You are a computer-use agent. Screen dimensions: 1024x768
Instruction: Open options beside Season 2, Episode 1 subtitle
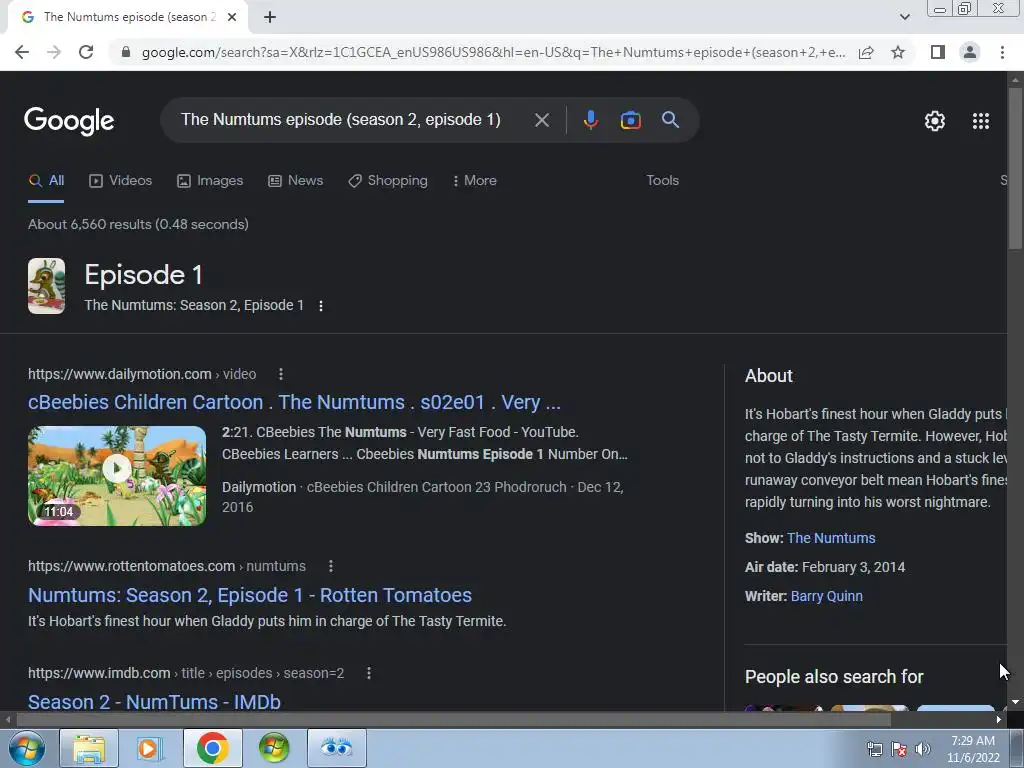coord(321,306)
